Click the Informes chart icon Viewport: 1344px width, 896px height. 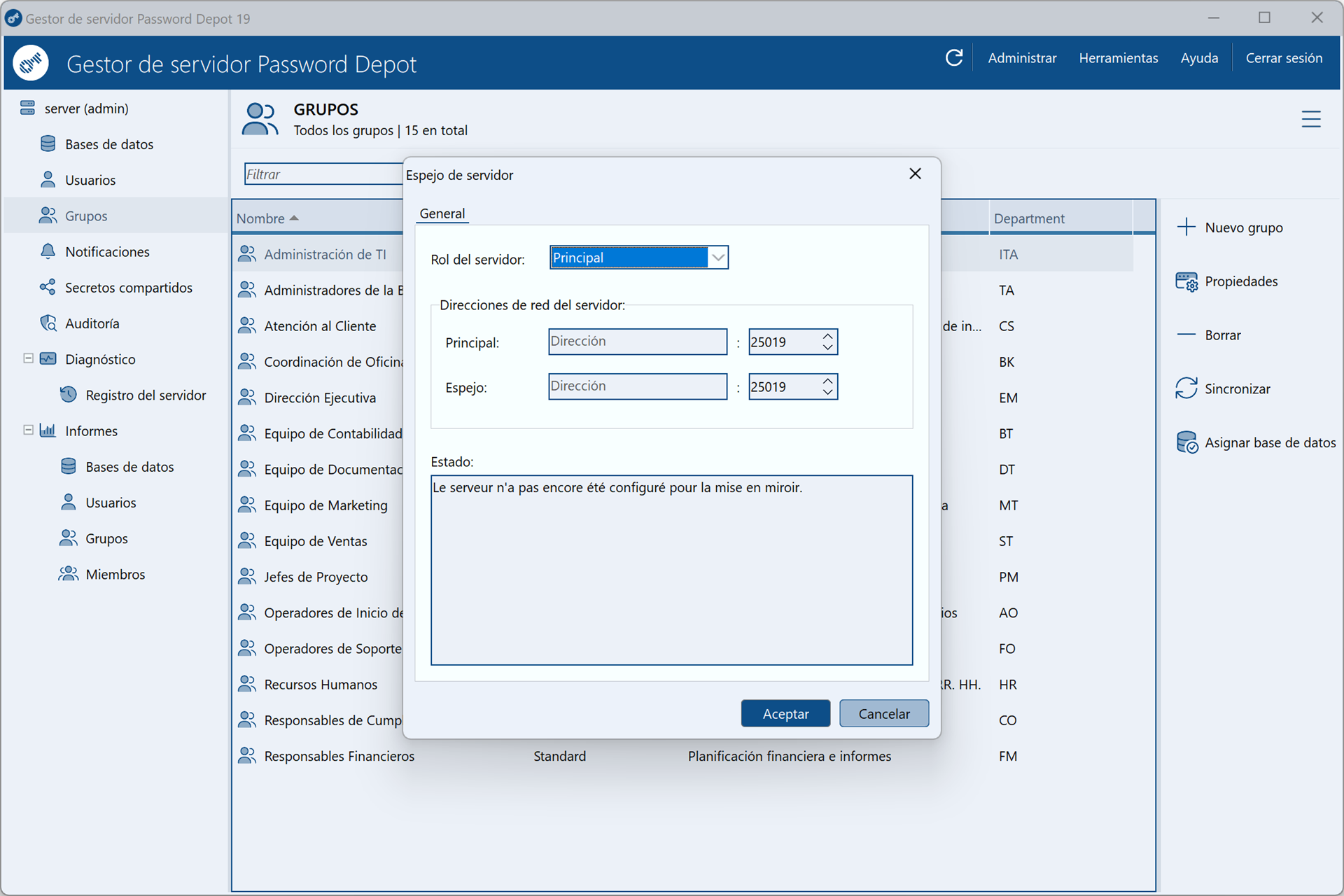(x=48, y=430)
